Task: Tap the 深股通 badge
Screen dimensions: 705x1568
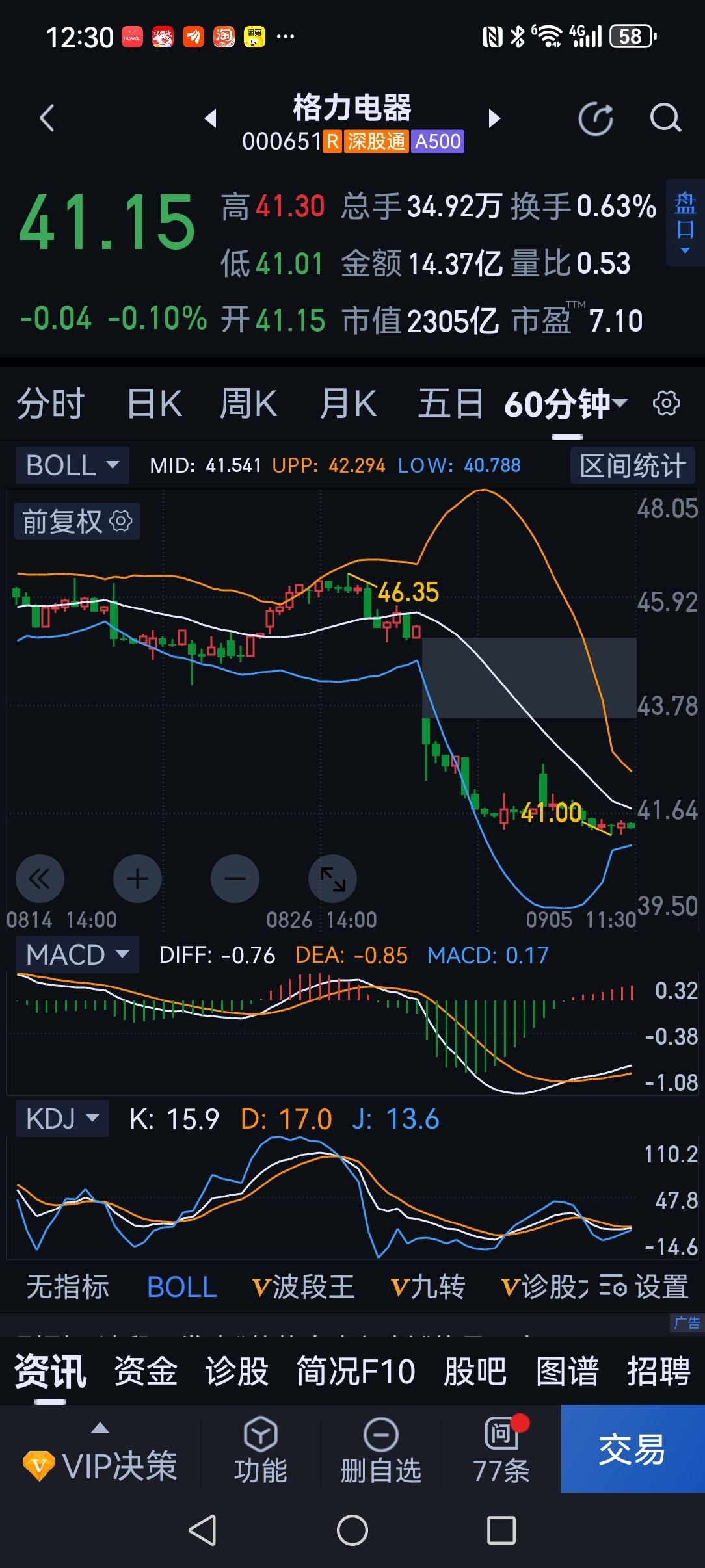Action: tap(376, 141)
